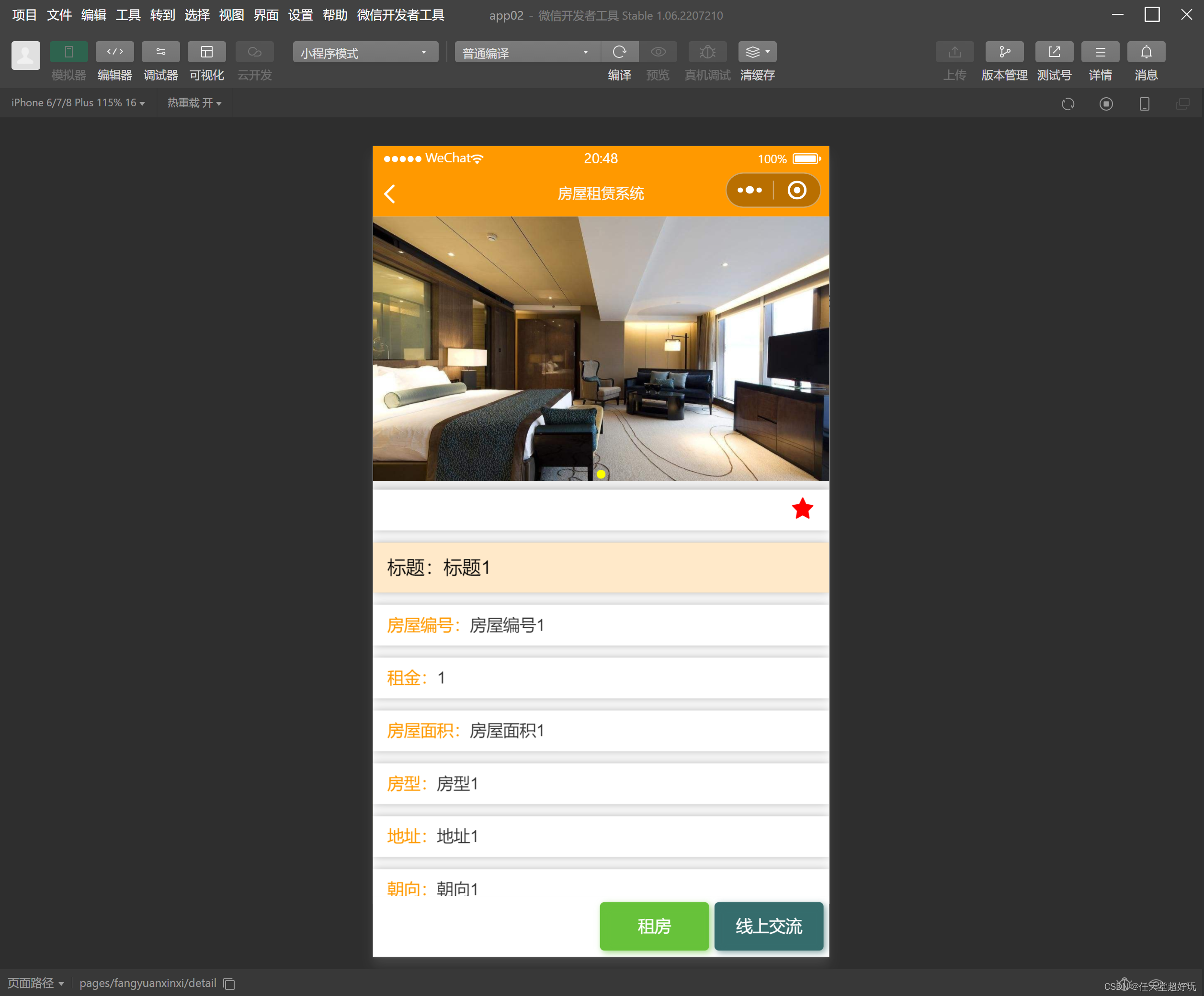
Task: Open the 视图 menu
Action: click(x=232, y=15)
